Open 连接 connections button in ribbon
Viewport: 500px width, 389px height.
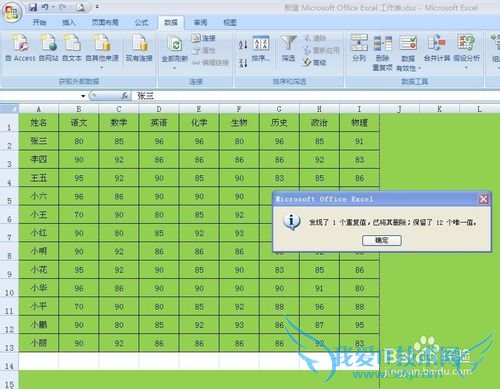coord(204,38)
